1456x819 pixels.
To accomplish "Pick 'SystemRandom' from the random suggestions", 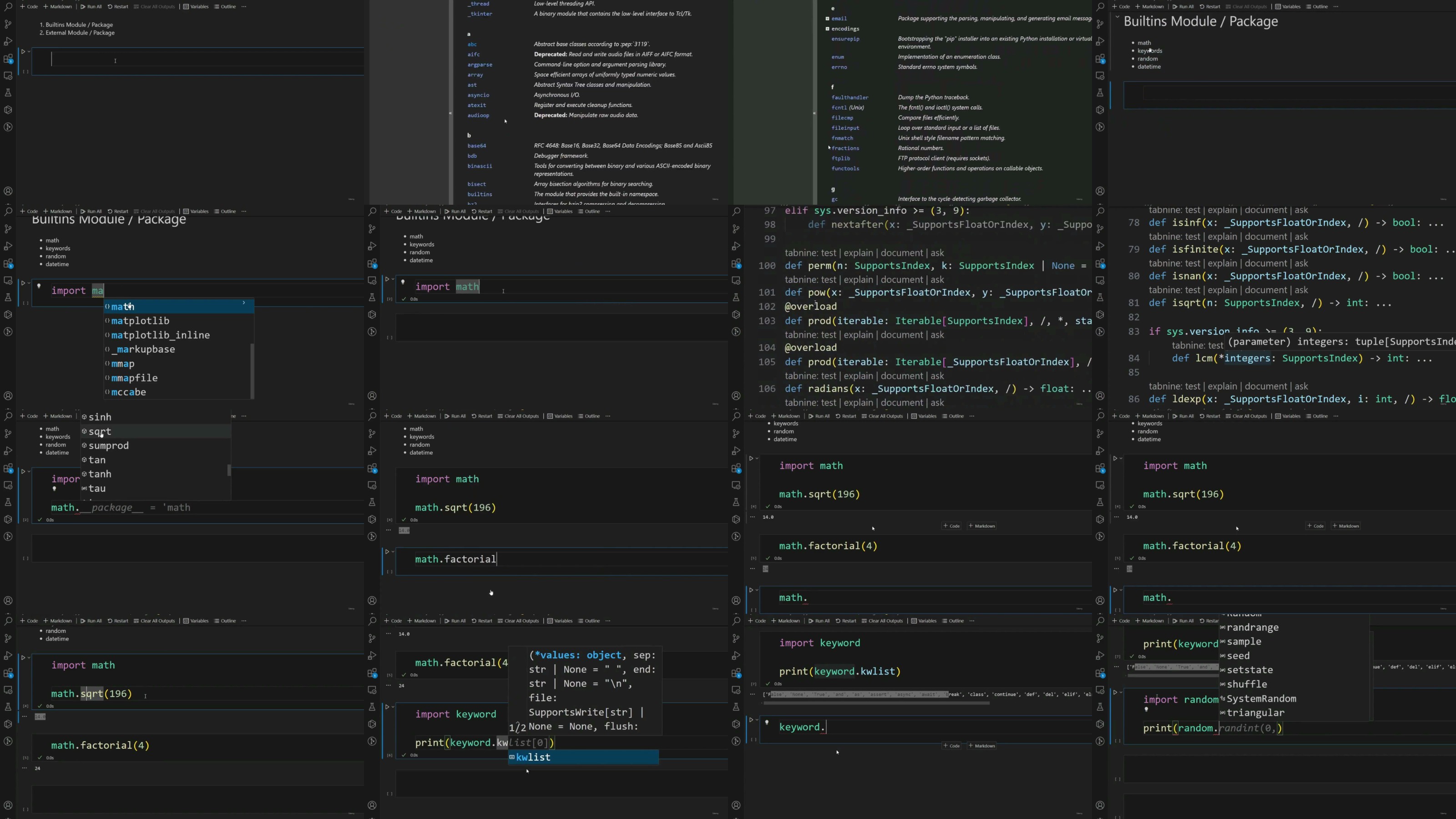I will (x=1294, y=699).
